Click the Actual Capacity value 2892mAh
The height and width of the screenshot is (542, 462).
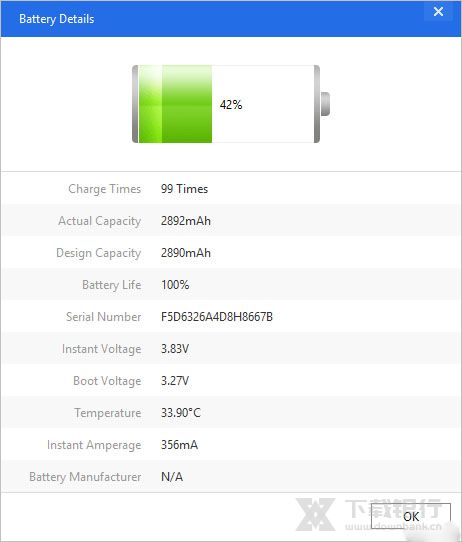(186, 221)
